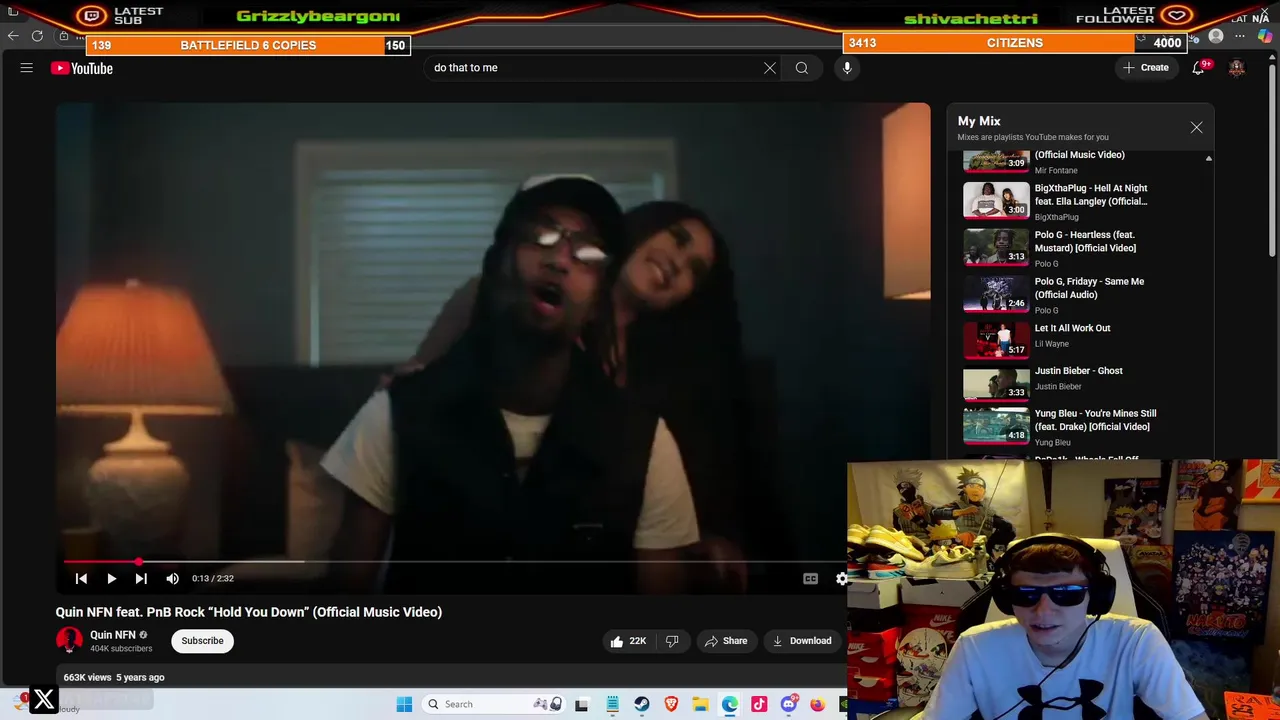Screen dimensions: 1280x720
Task: Open 'You're Mines Still (feat. Drake)' title
Action: click(x=1095, y=420)
